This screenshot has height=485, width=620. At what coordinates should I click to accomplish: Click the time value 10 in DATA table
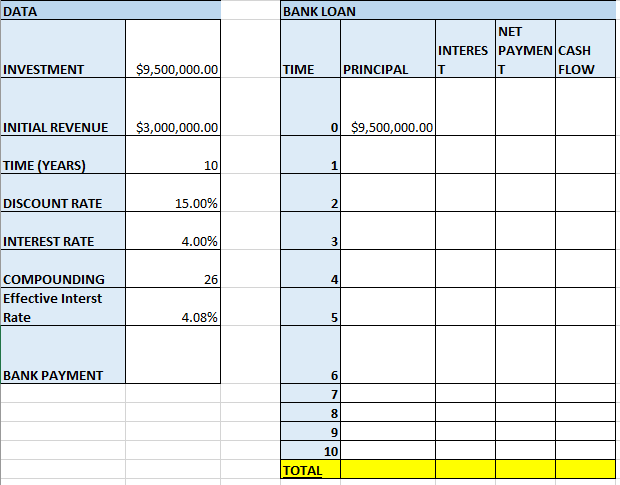point(173,155)
